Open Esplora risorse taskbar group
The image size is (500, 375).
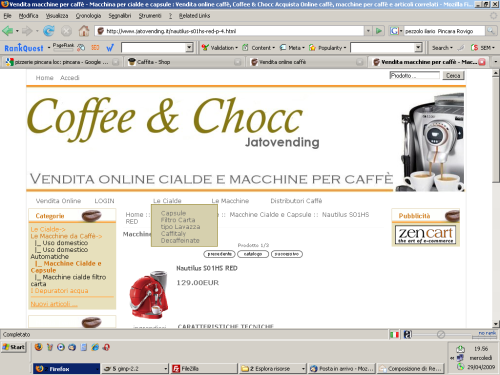tap(273, 368)
